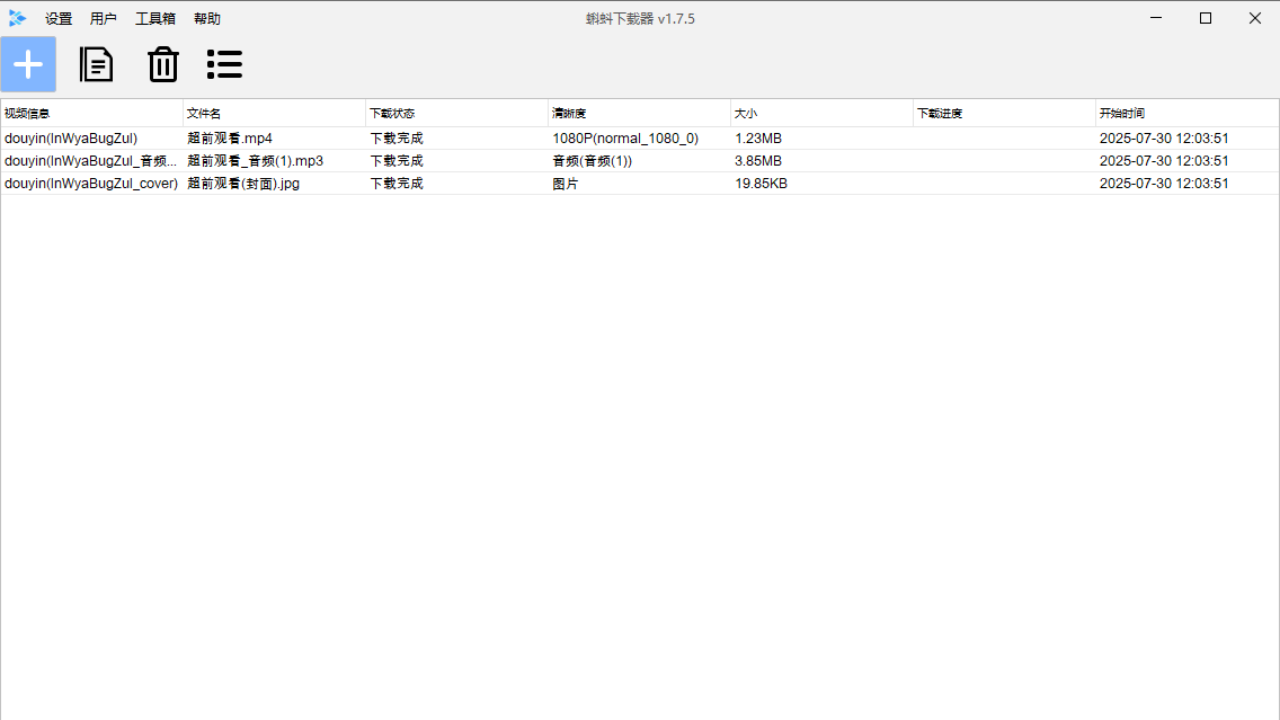
Task: Select the 超前观看_音频(1).mp3 row
Action: (255, 161)
